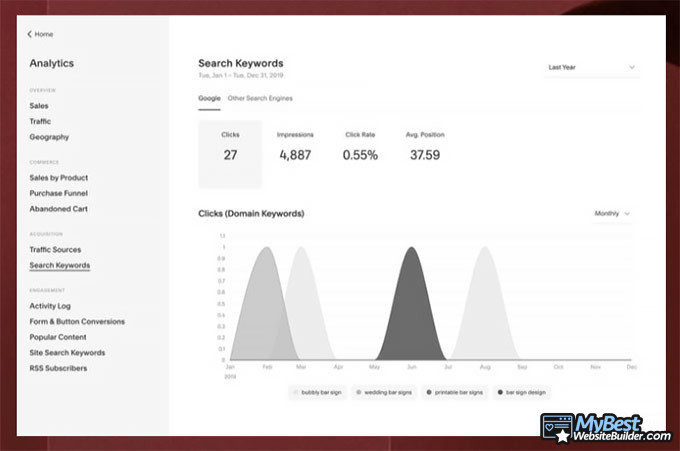680x451 pixels.
Task: Switch to the Other Search Engines tab
Action: pos(260,98)
